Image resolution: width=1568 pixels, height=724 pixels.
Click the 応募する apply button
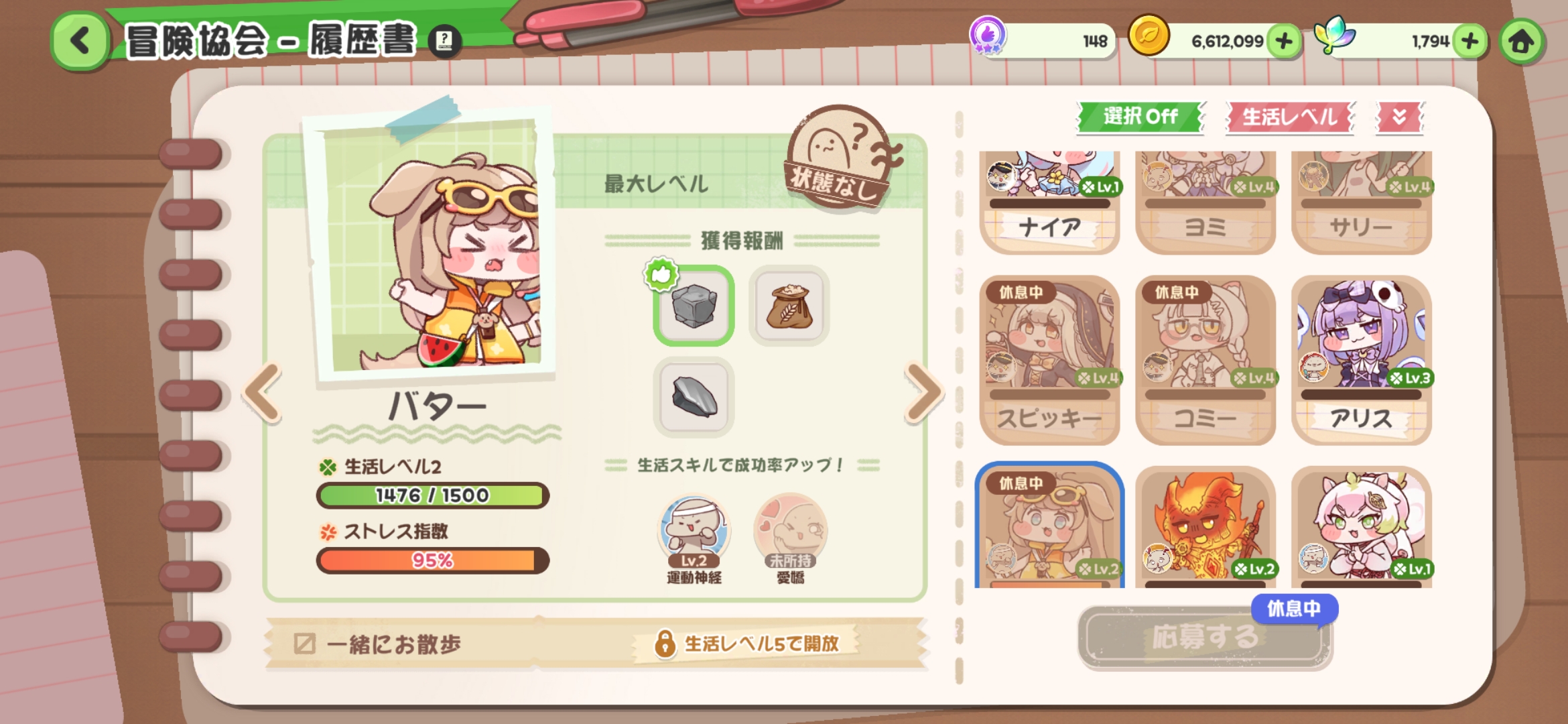1205,638
